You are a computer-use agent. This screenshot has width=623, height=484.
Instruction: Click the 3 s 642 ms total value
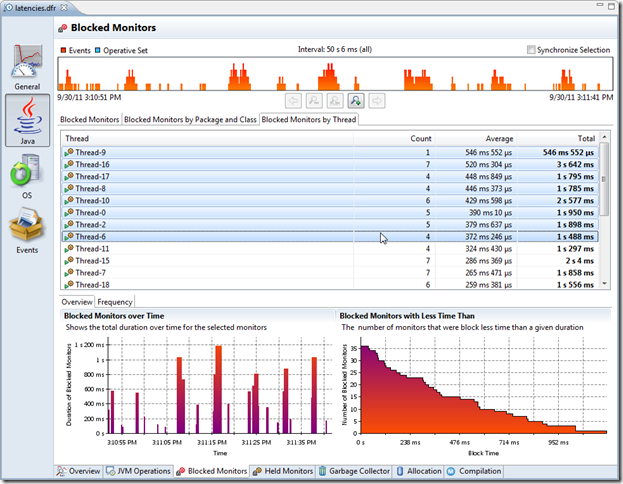tap(575, 165)
